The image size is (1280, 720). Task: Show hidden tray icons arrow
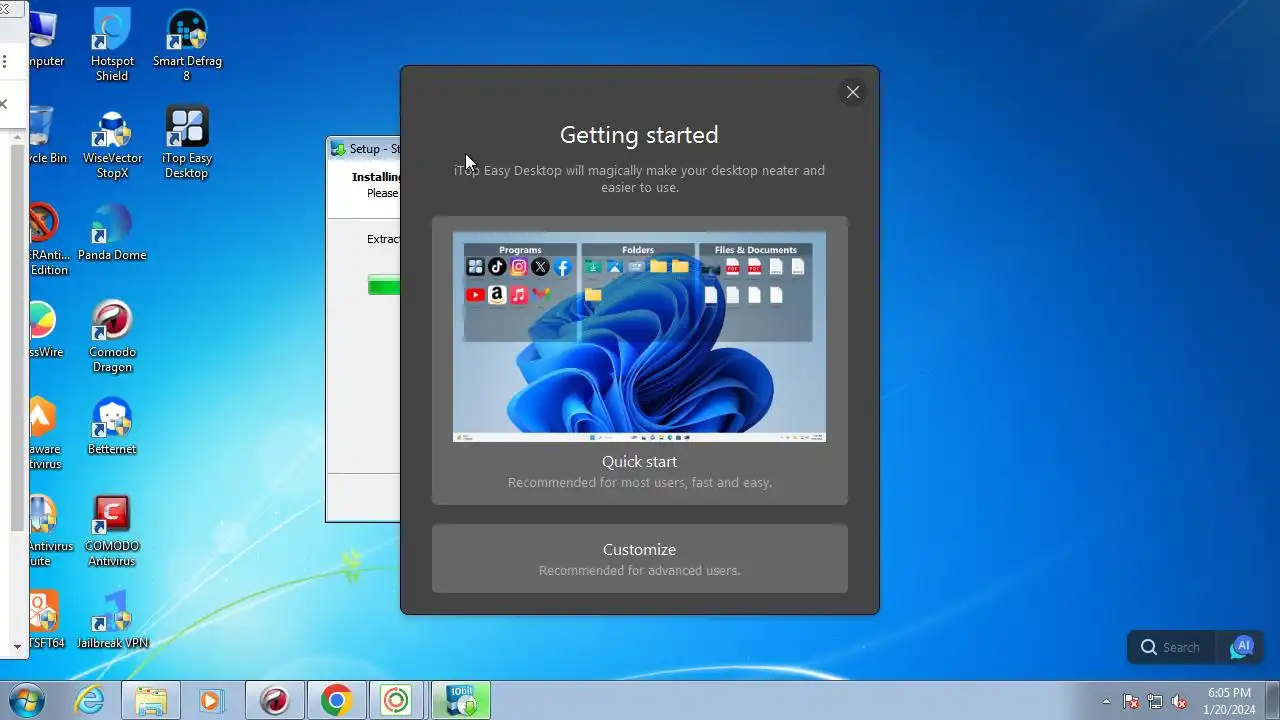tap(1106, 701)
